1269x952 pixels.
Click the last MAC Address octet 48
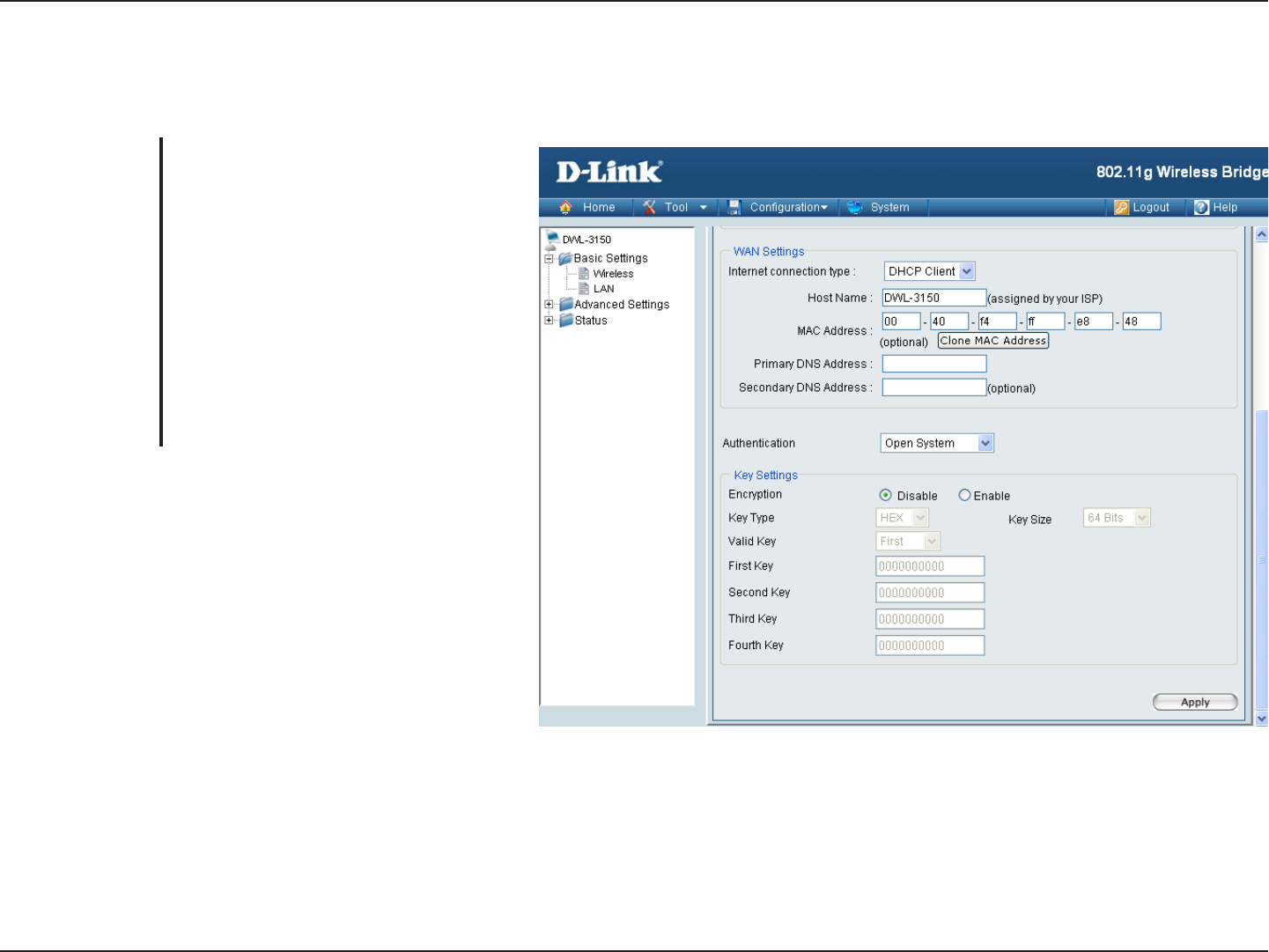click(x=1141, y=321)
